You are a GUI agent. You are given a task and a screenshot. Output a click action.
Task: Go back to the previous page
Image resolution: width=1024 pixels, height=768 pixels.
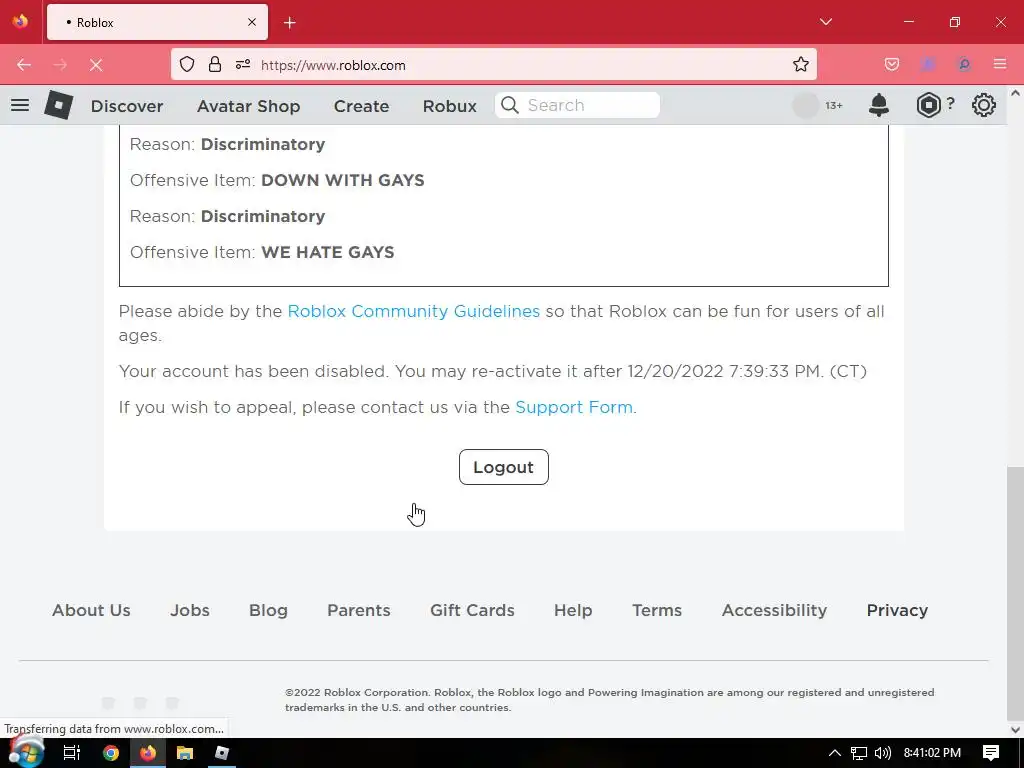(x=24, y=65)
